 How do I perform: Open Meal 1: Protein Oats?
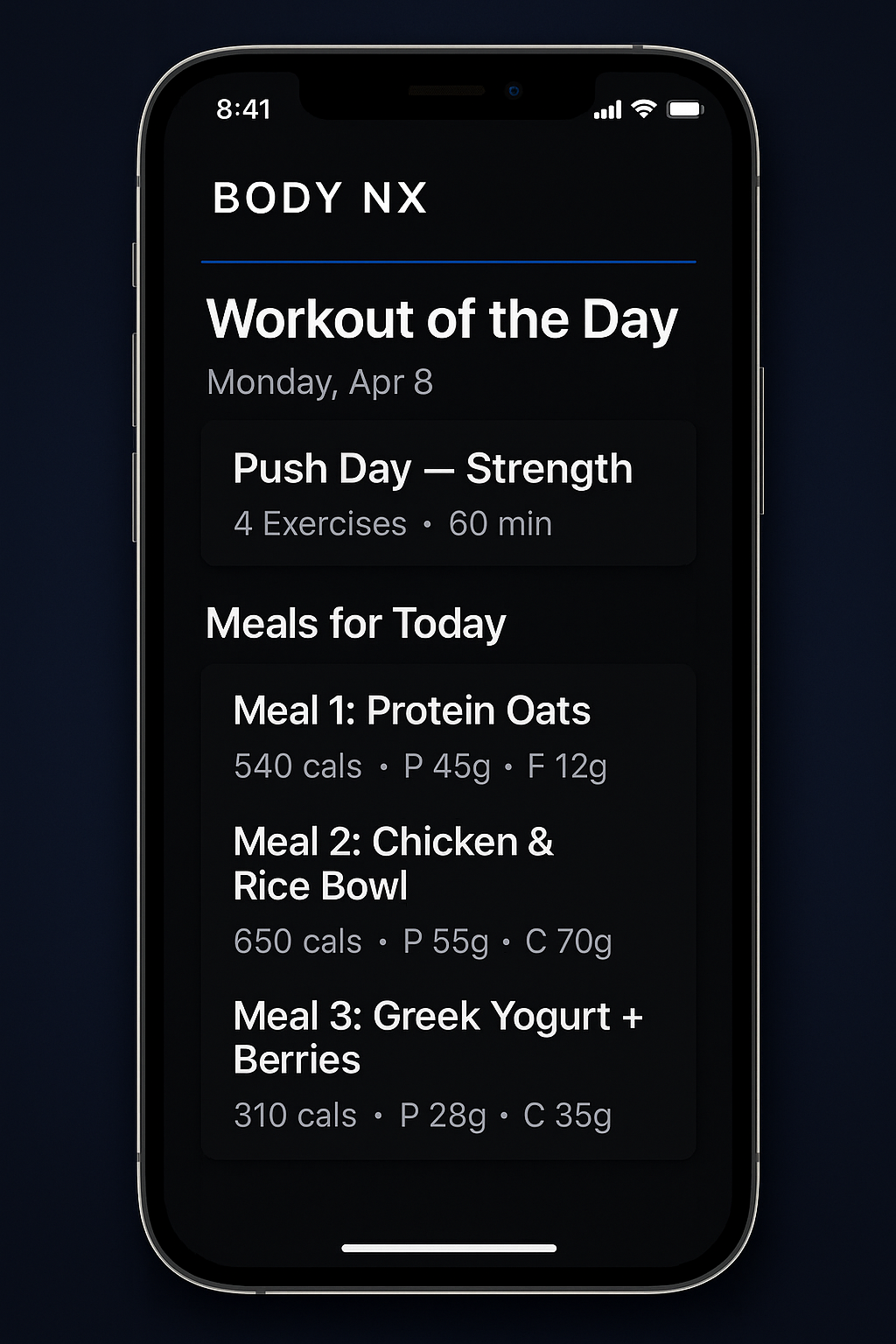(x=411, y=710)
